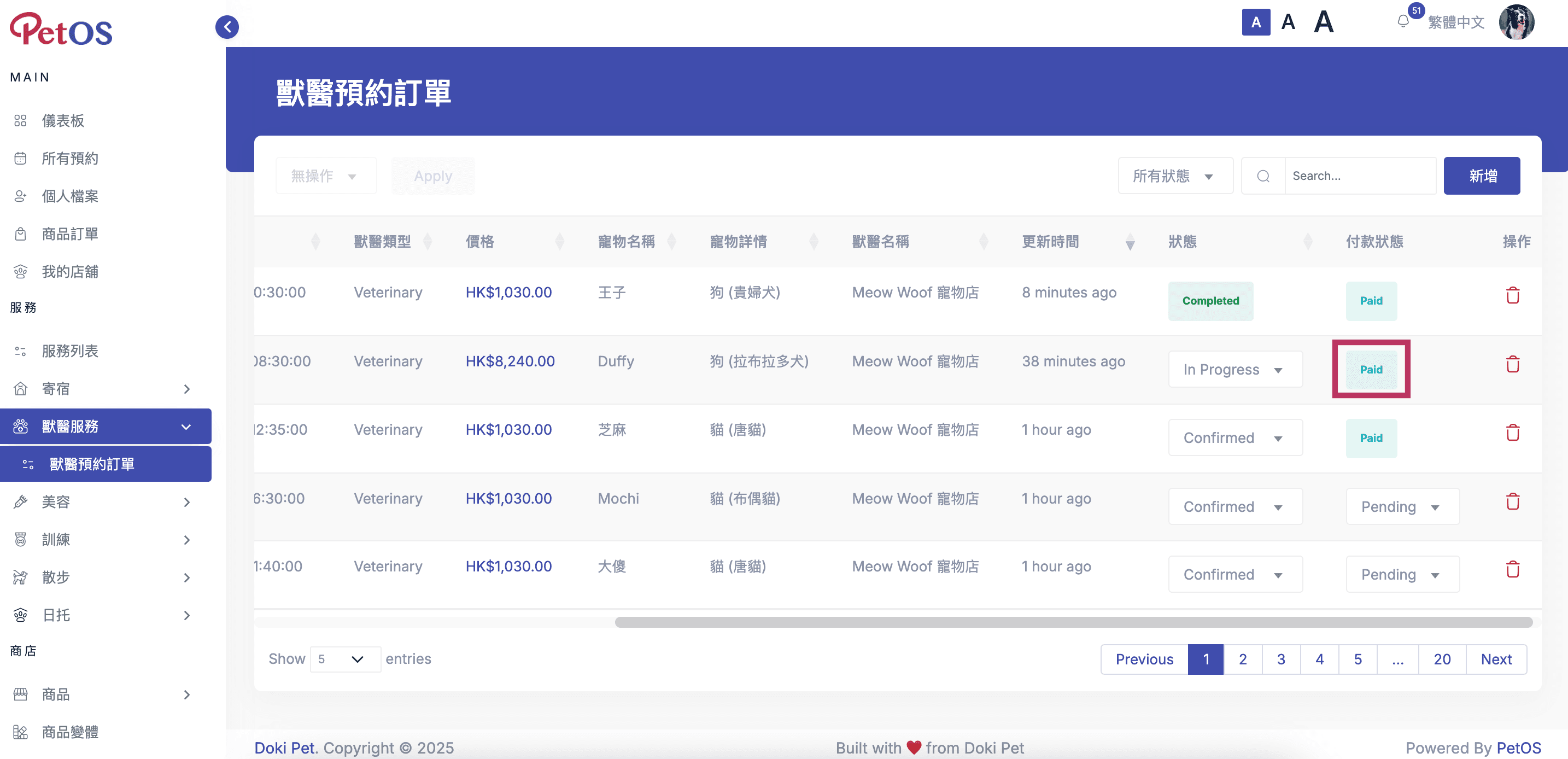Select the smallest font size A

click(1256, 22)
